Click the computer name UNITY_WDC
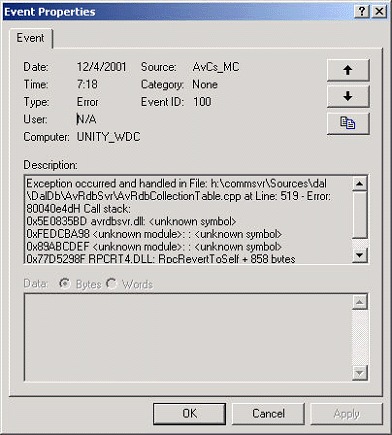The width and height of the screenshot is (392, 435). point(109,137)
